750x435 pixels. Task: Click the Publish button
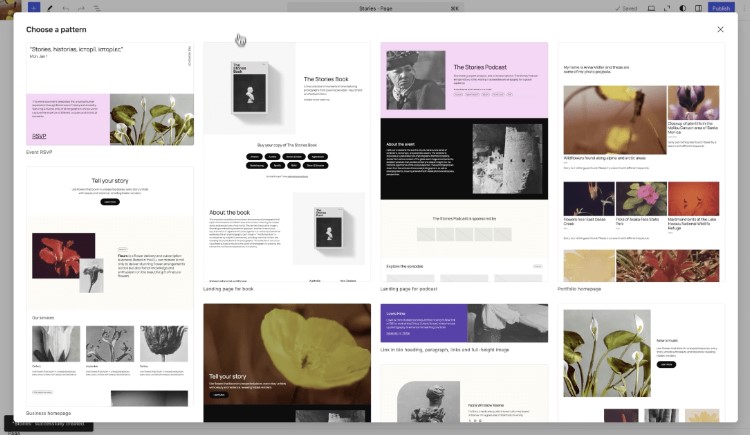(x=720, y=8)
